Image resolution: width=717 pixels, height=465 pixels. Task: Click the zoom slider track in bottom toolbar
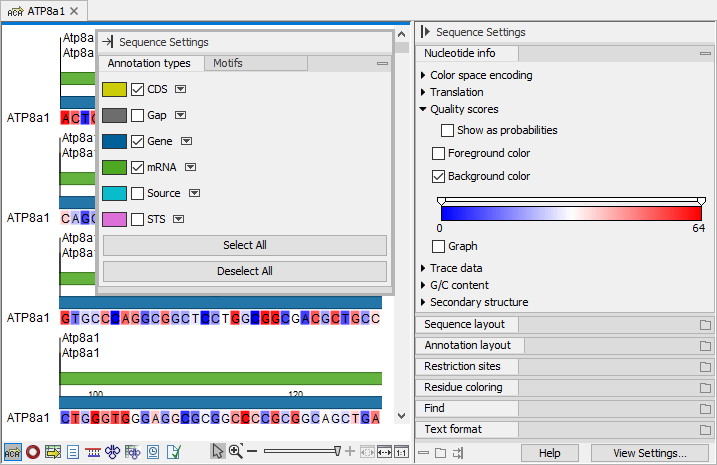pyautogui.click(x=300, y=452)
